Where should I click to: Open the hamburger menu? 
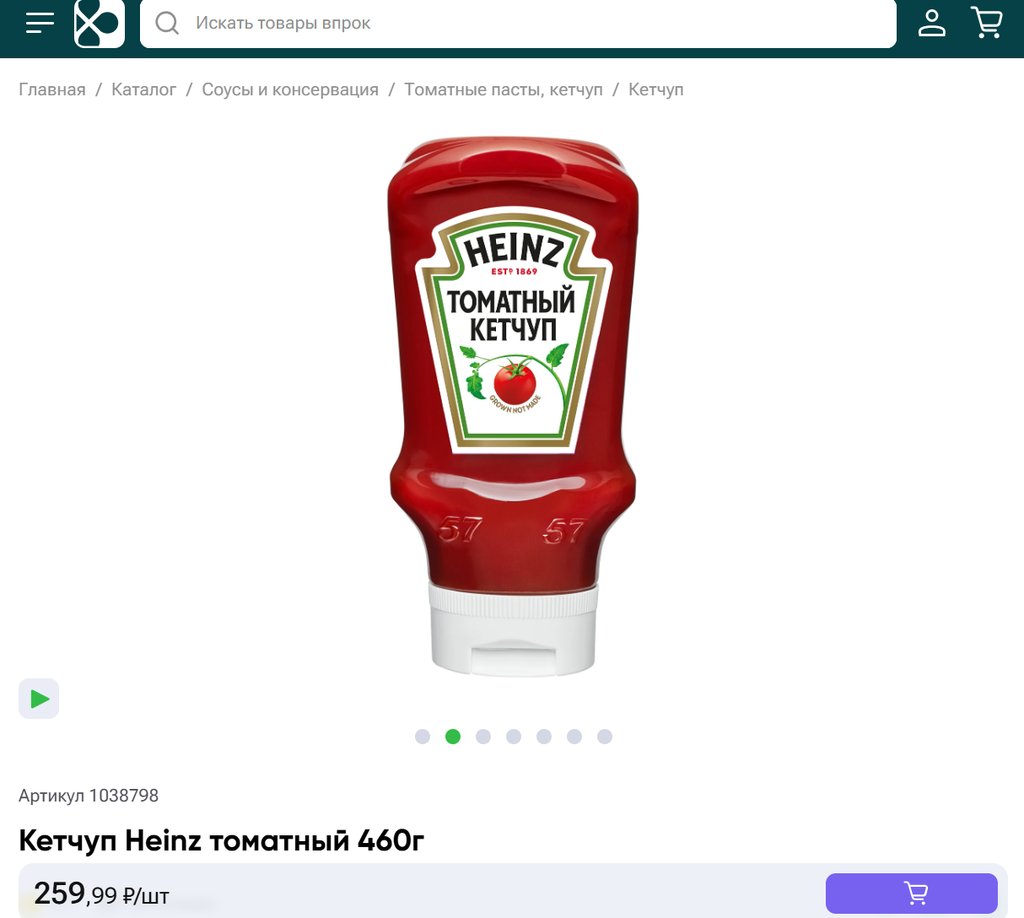(x=40, y=23)
